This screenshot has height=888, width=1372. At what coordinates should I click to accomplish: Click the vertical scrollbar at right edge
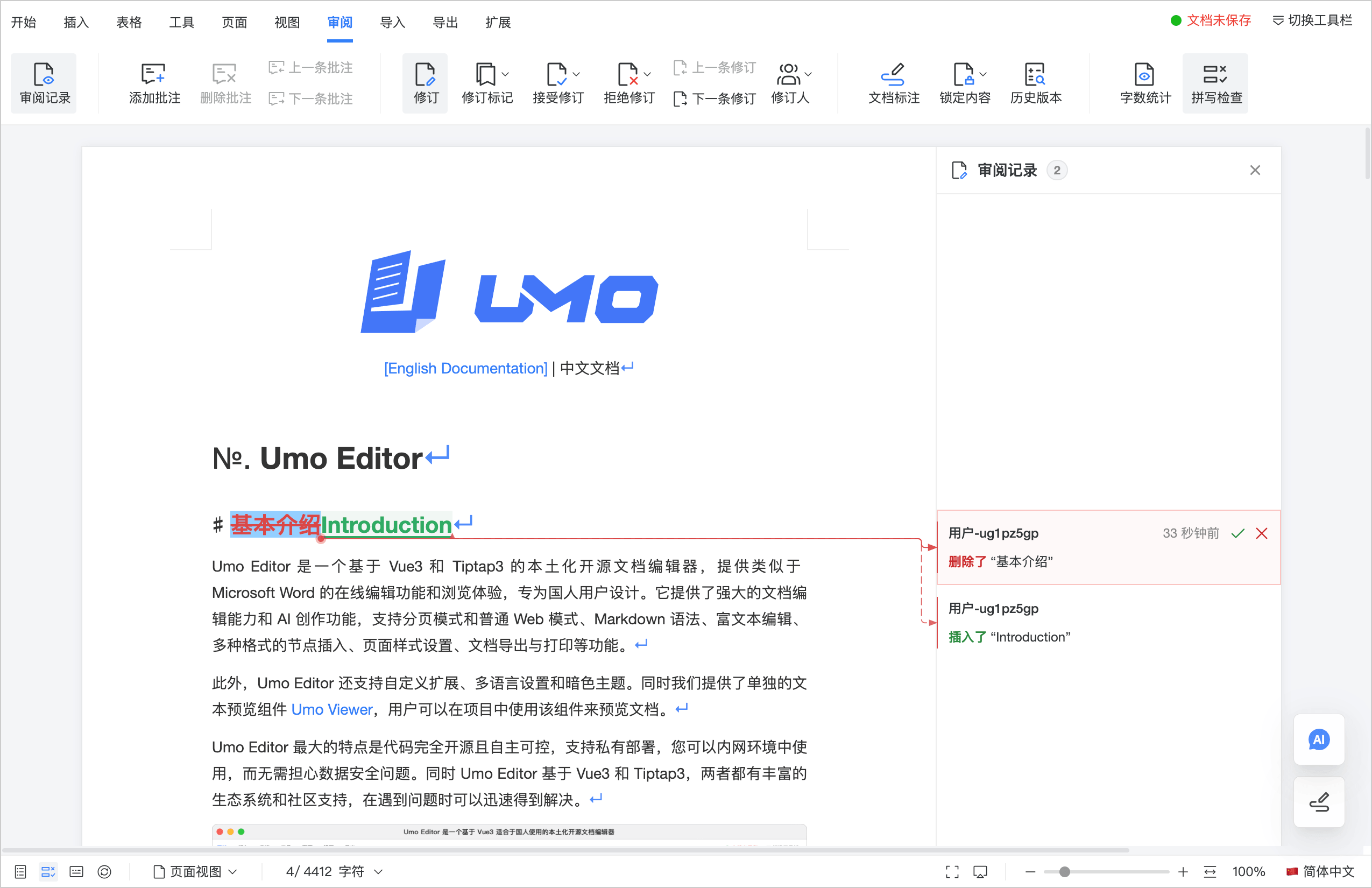pyautogui.click(x=1367, y=154)
